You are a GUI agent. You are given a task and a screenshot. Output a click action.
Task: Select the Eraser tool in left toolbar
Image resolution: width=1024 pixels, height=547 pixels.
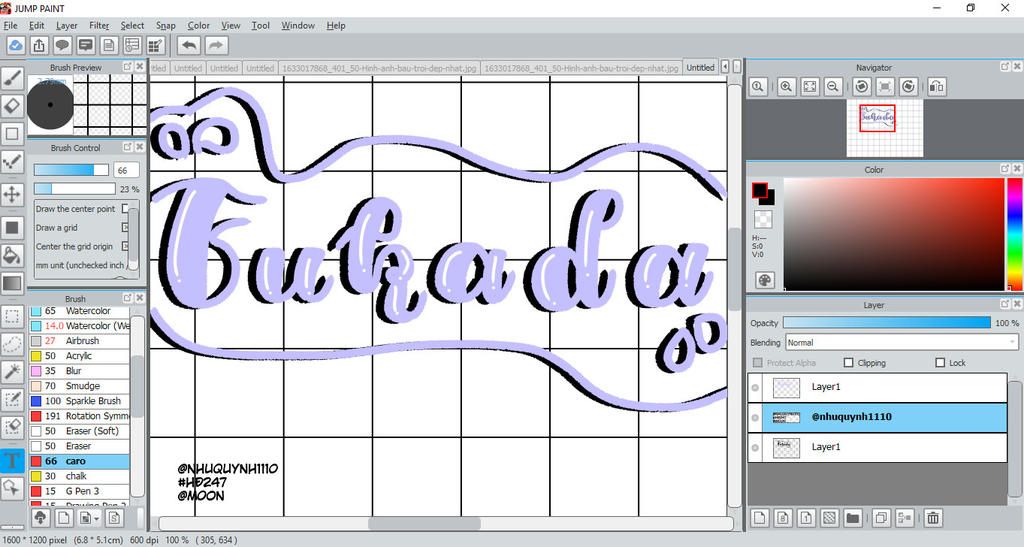tap(12, 106)
